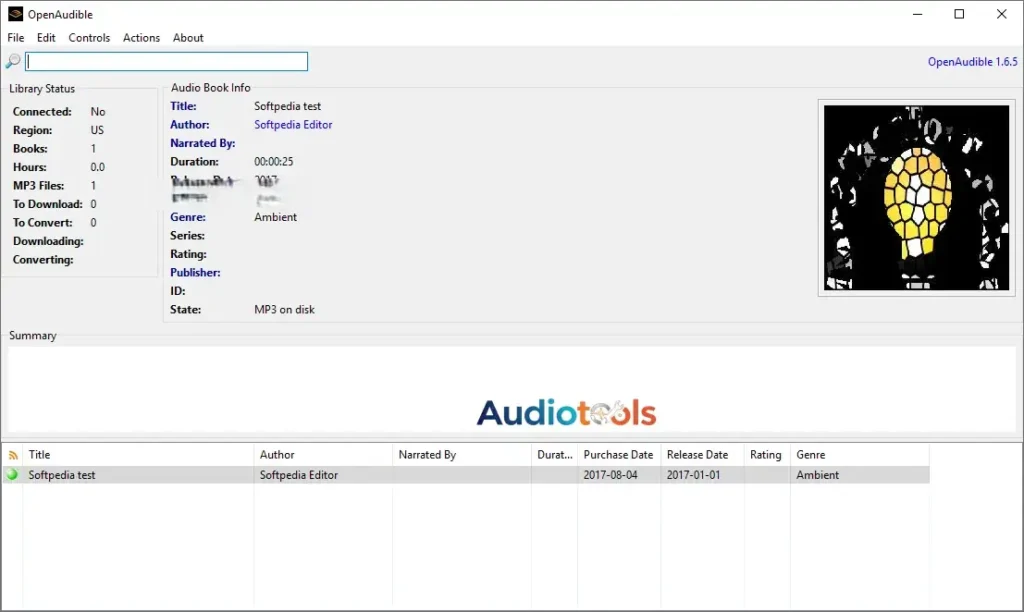Click the RSS feed icon in the table header

(x=9, y=454)
